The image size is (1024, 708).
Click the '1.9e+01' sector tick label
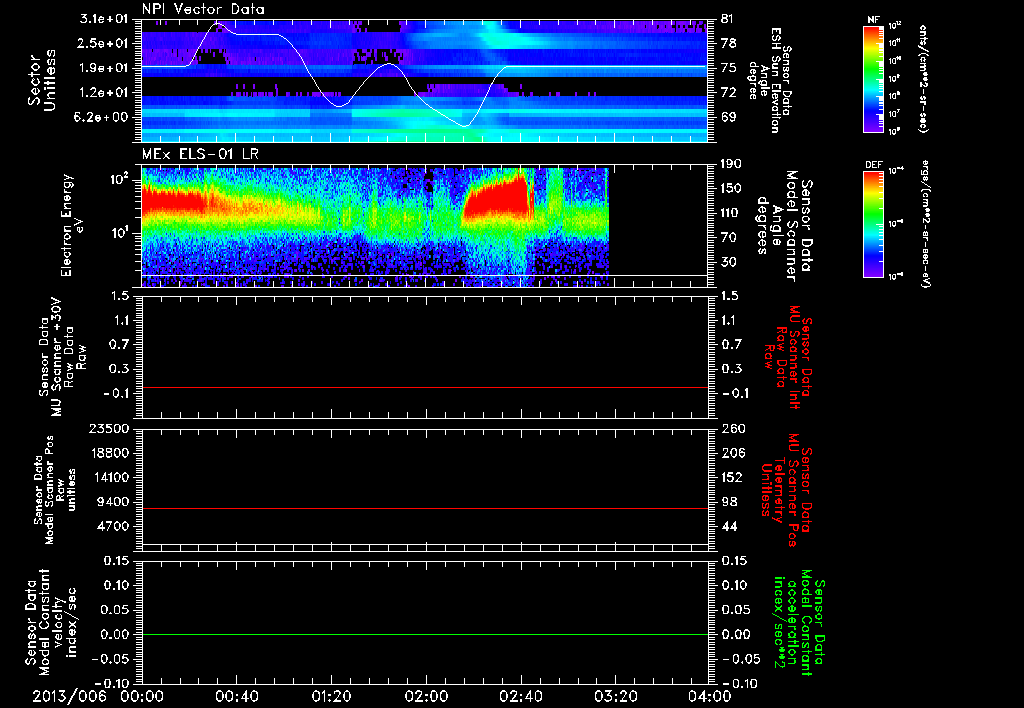pos(104,68)
